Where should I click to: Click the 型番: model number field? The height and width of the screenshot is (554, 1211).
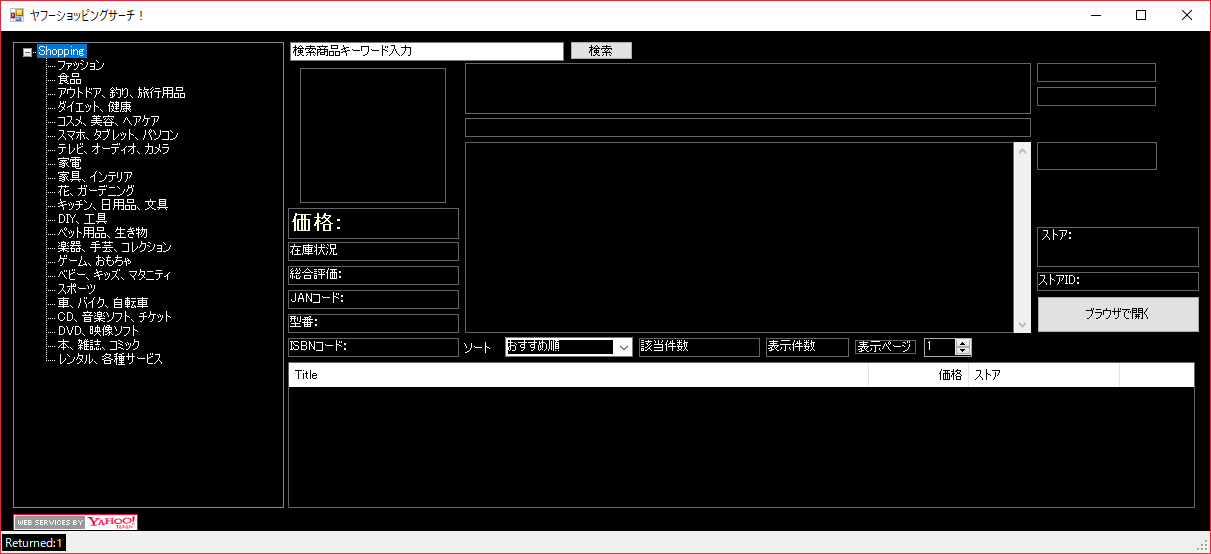pyautogui.click(x=373, y=323)
